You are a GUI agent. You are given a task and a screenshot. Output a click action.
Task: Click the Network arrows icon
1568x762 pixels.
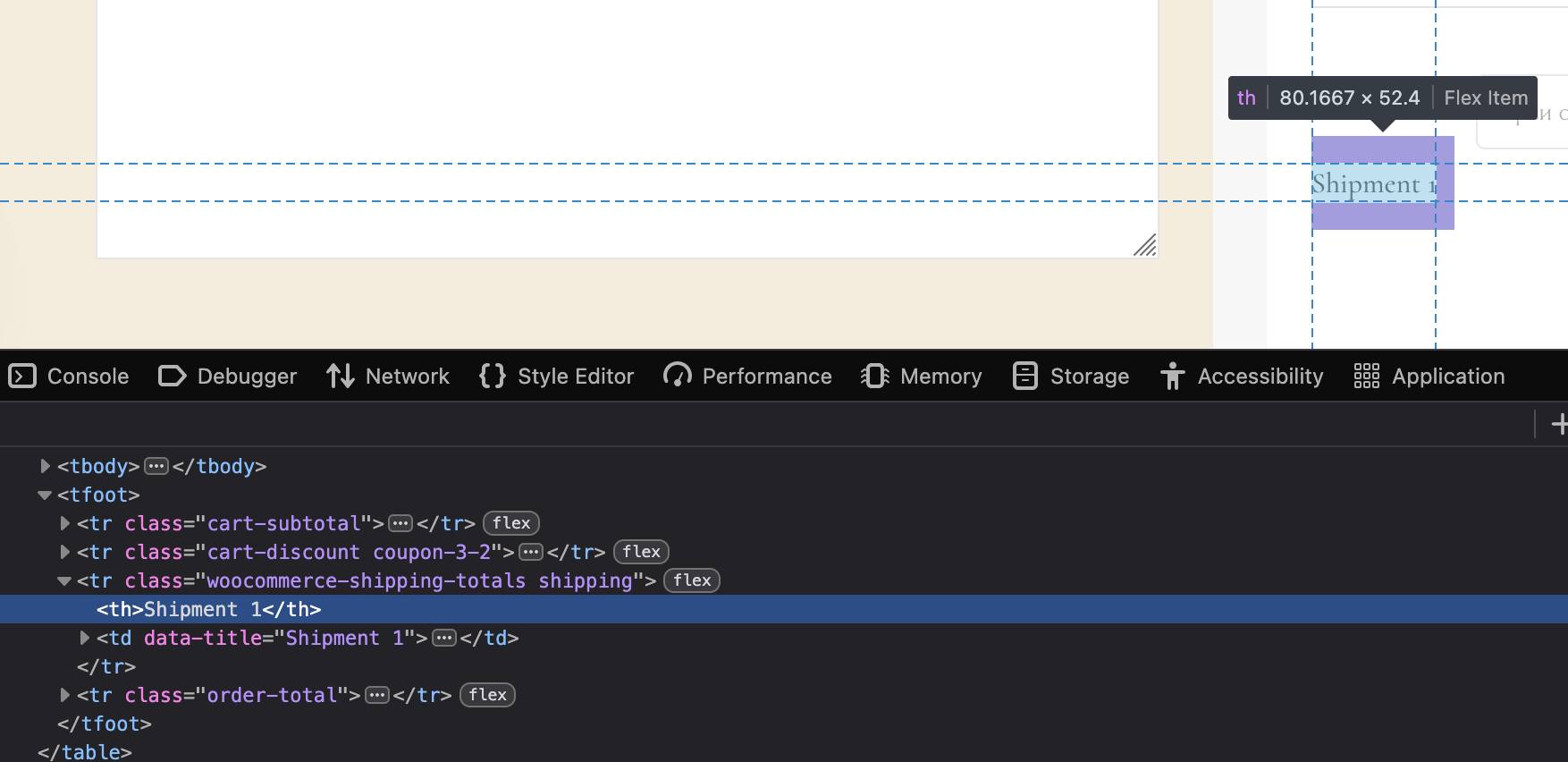tap(340, 377)
